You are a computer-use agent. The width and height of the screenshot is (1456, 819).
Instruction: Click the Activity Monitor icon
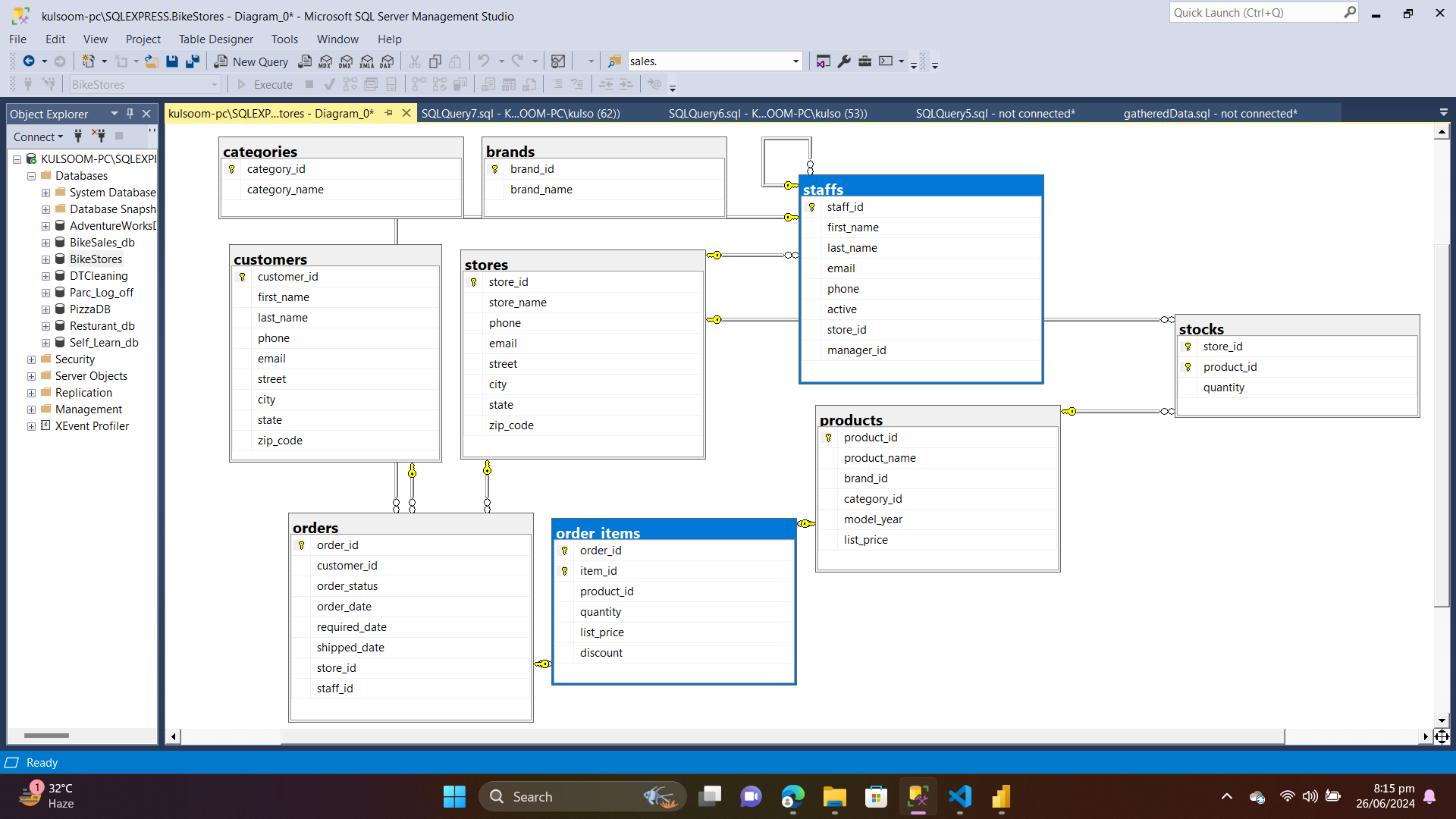[558, 61]
